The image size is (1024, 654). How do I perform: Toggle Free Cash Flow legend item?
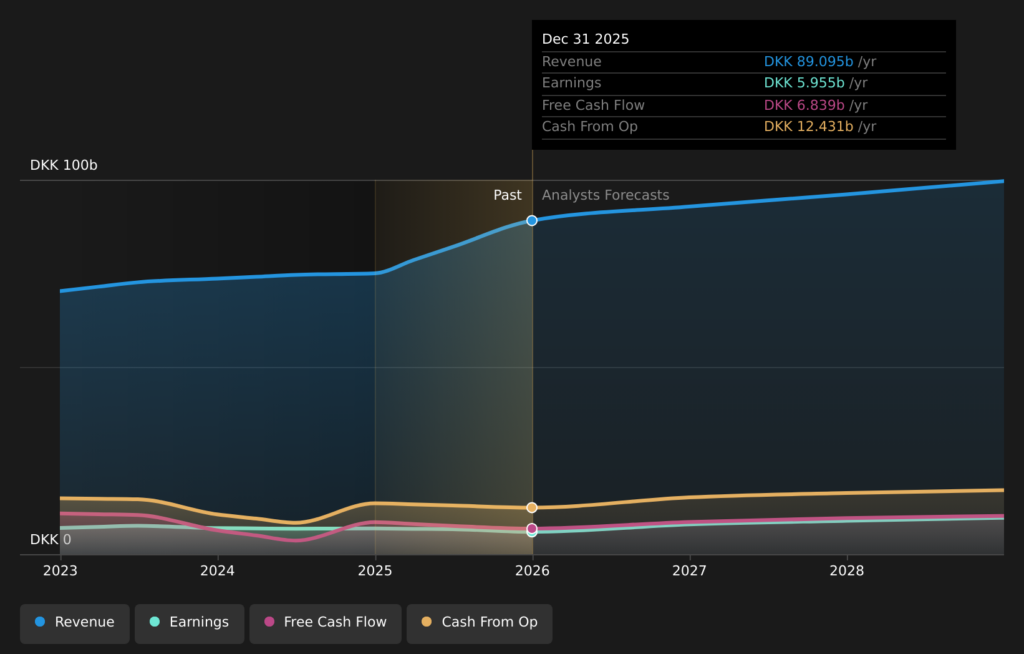tap(325, 622)
